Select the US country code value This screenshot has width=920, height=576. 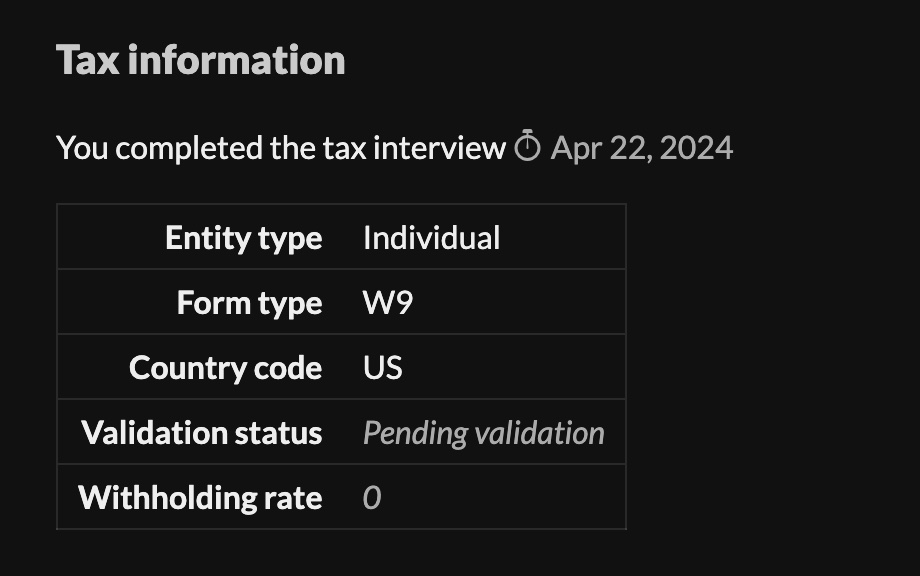click(x=382, y=368)
